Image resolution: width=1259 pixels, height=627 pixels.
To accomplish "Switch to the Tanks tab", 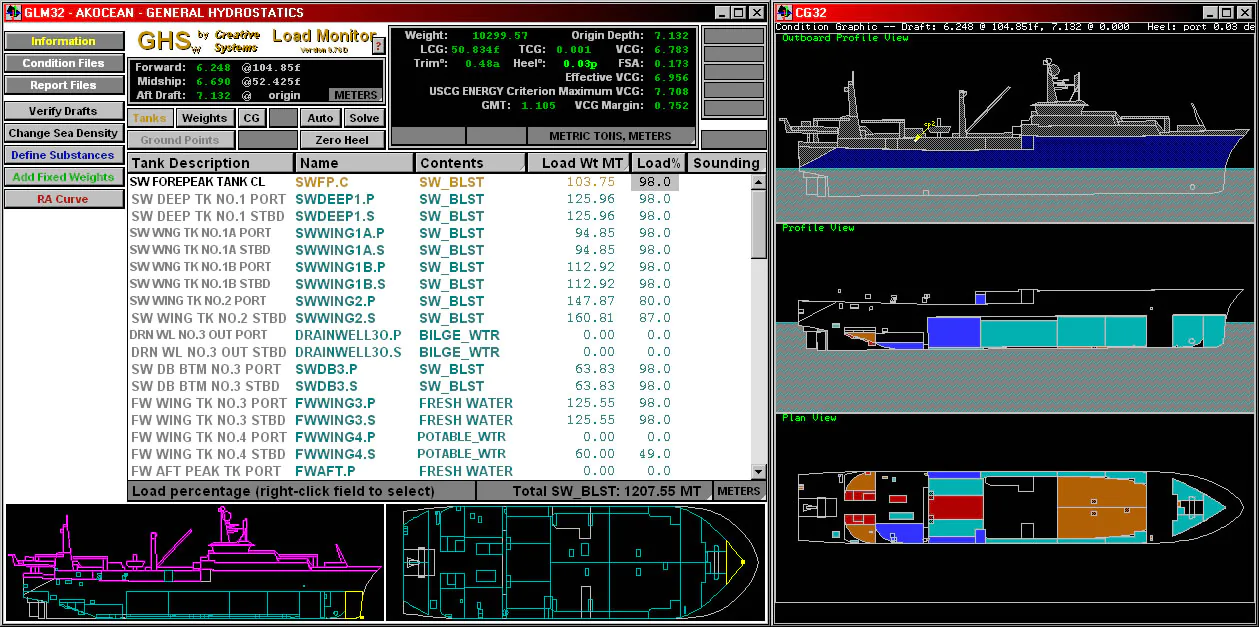I will [x=150, y=118].
